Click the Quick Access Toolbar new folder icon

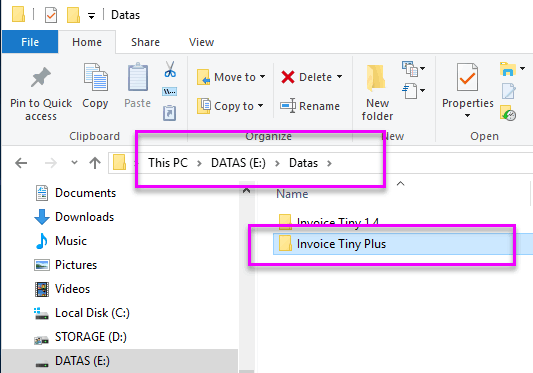(x=73, y=15)
